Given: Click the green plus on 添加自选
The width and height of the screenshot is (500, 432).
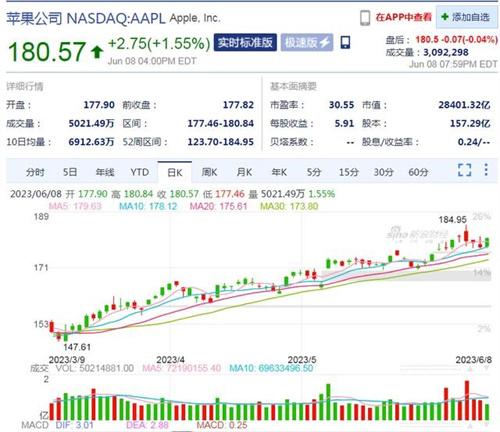Looking at the screenshot, I should (x=445, y=17).
